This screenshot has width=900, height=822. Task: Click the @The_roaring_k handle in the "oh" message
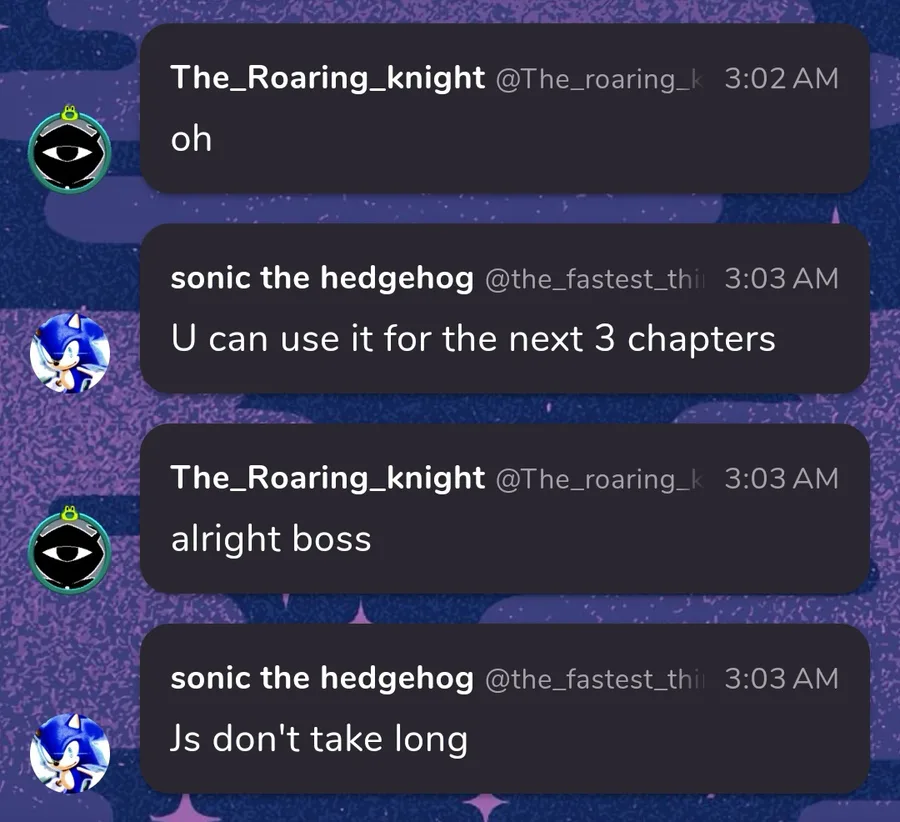click(599, 79)
